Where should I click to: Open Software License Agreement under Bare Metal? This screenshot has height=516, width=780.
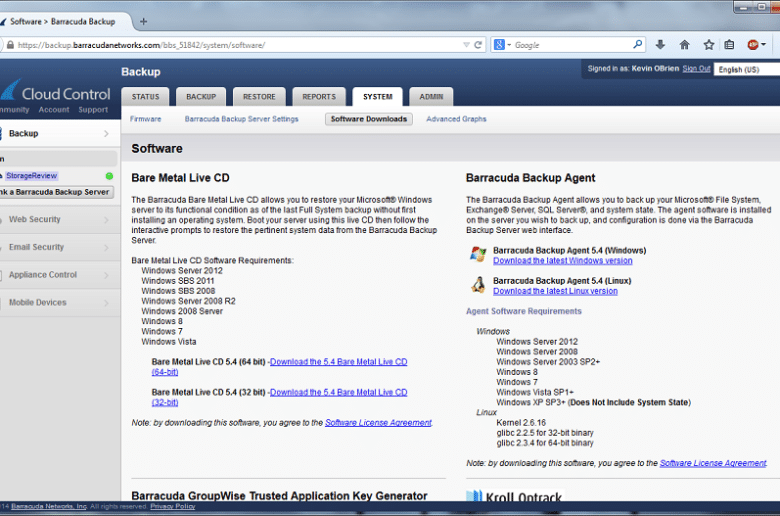point(378,422)
